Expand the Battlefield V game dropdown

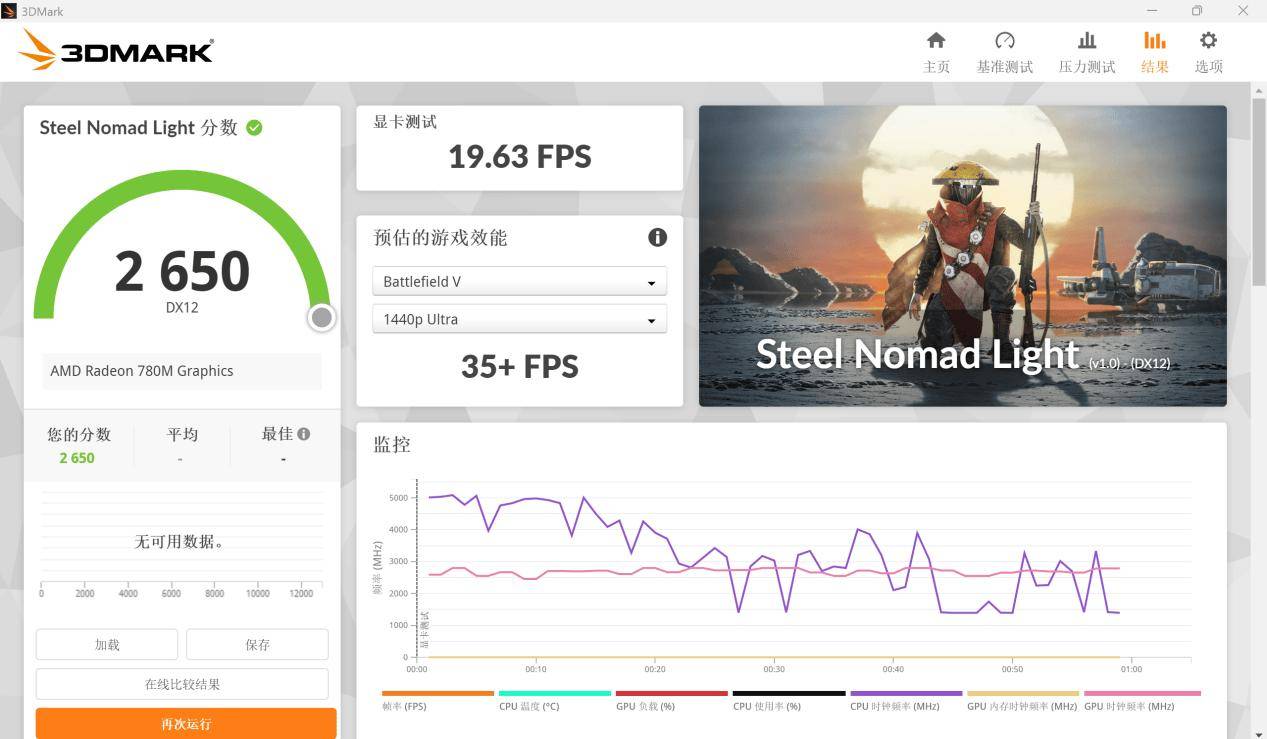pyautogui.click(x=519, y=282)
